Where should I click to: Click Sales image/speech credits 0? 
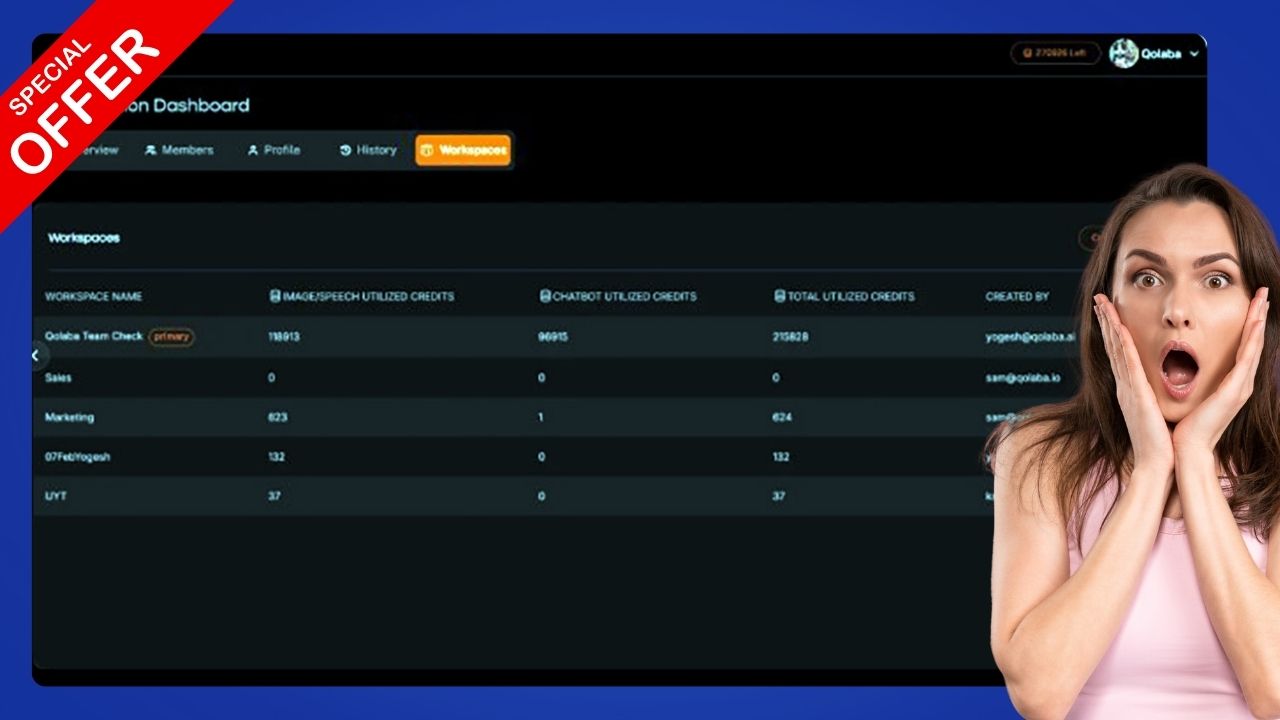click(x=271, y=378)
